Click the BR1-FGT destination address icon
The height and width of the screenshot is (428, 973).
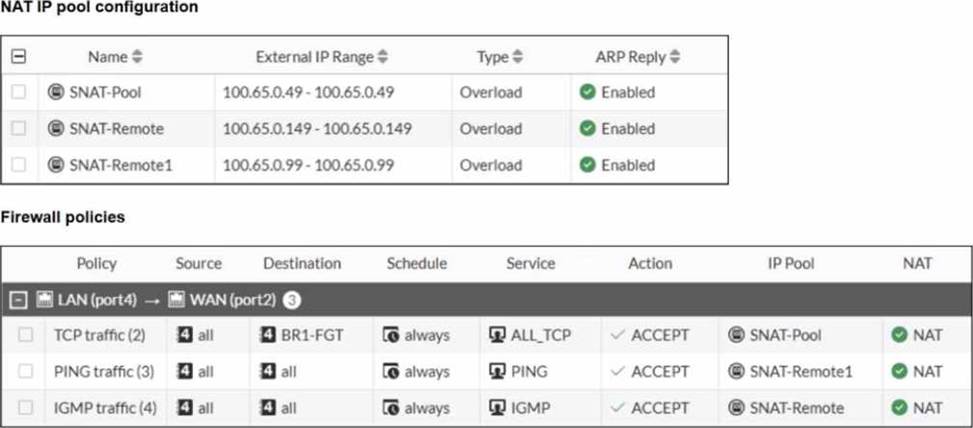pyautogui.click(x=267, y=335)
